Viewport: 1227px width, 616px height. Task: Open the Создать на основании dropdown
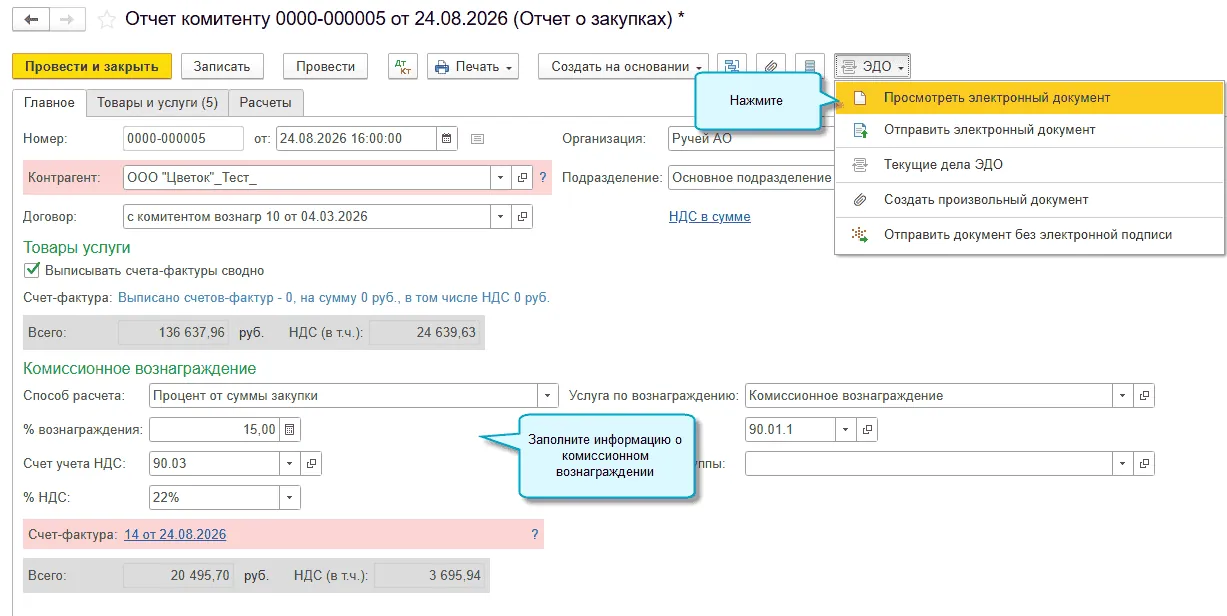point(623,67)
